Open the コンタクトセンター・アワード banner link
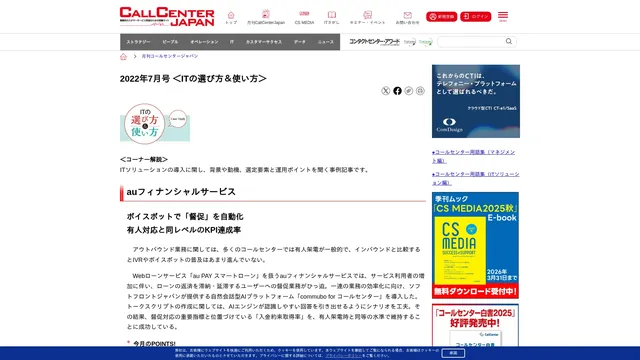This screenshot has width=640, height=360. (374, 42)
